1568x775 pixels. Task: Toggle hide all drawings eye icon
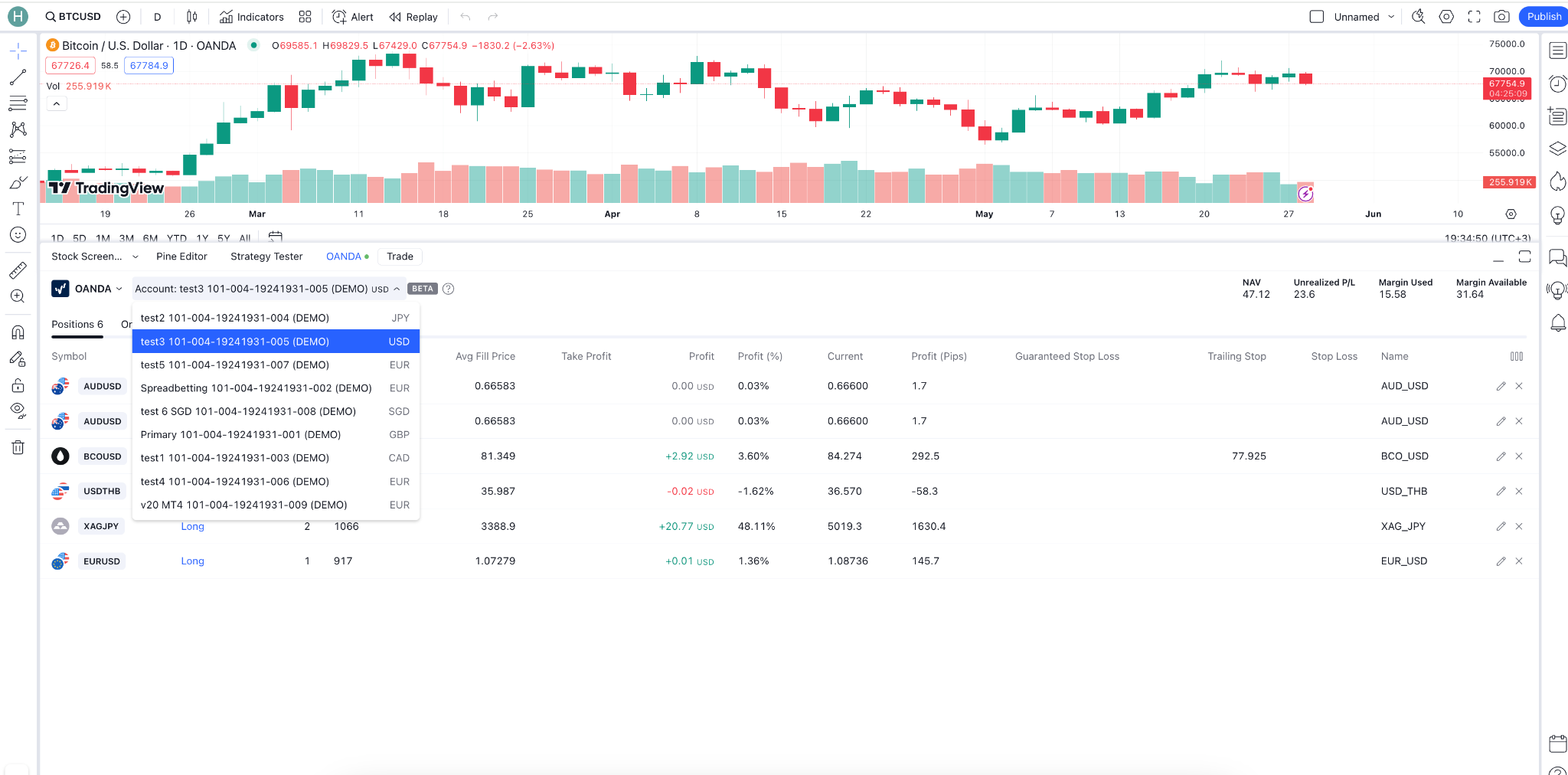click(18, 410)
